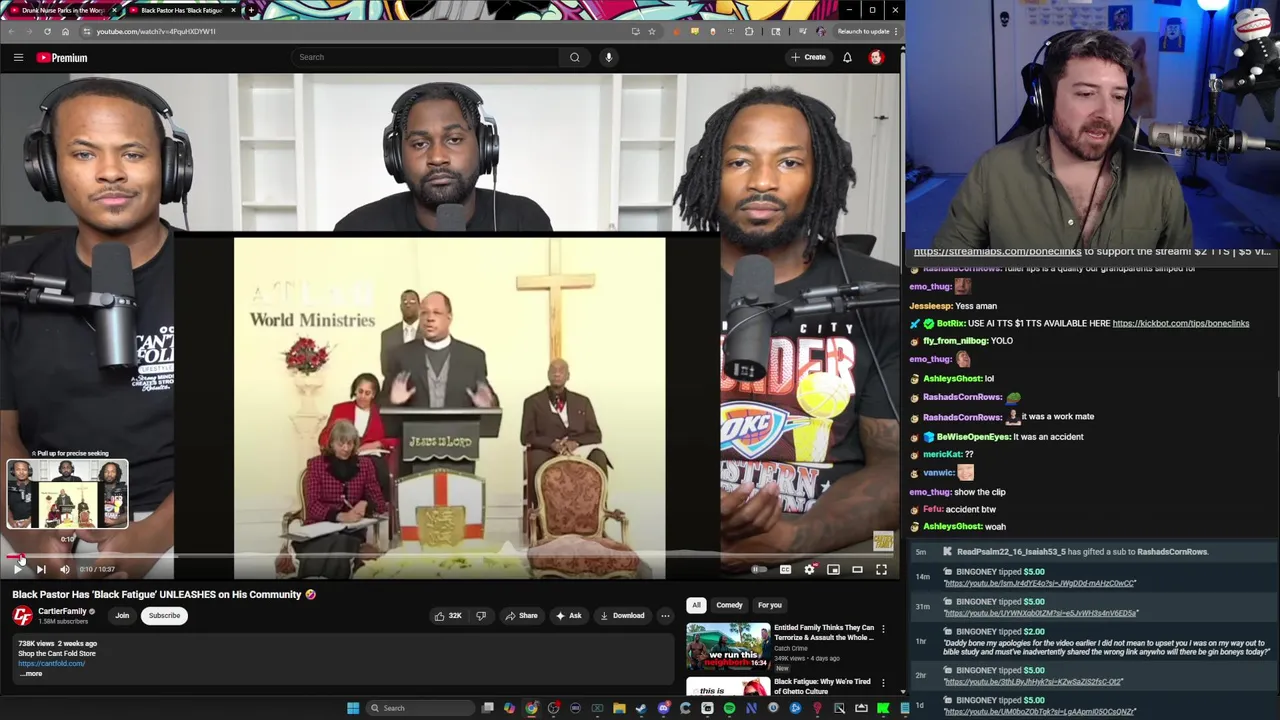
Task: Toggle closed captions in player
Action: [x=785, y=569]
